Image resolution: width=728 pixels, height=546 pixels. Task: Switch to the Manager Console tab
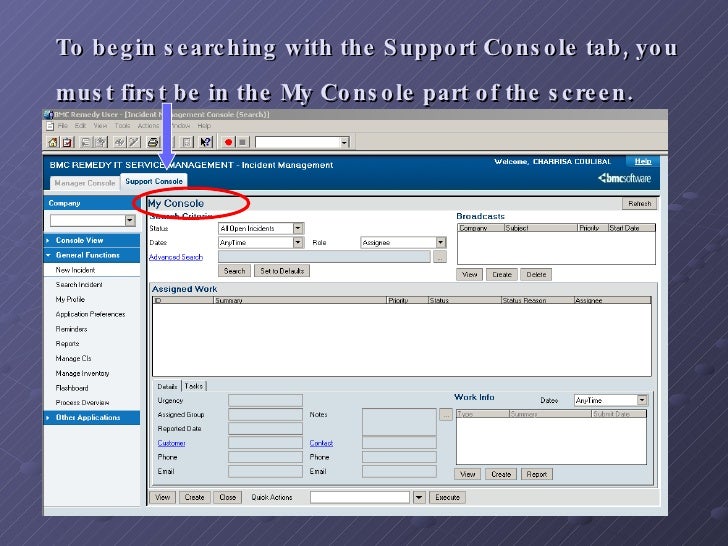pyautogui.click(x=84, y=183)
